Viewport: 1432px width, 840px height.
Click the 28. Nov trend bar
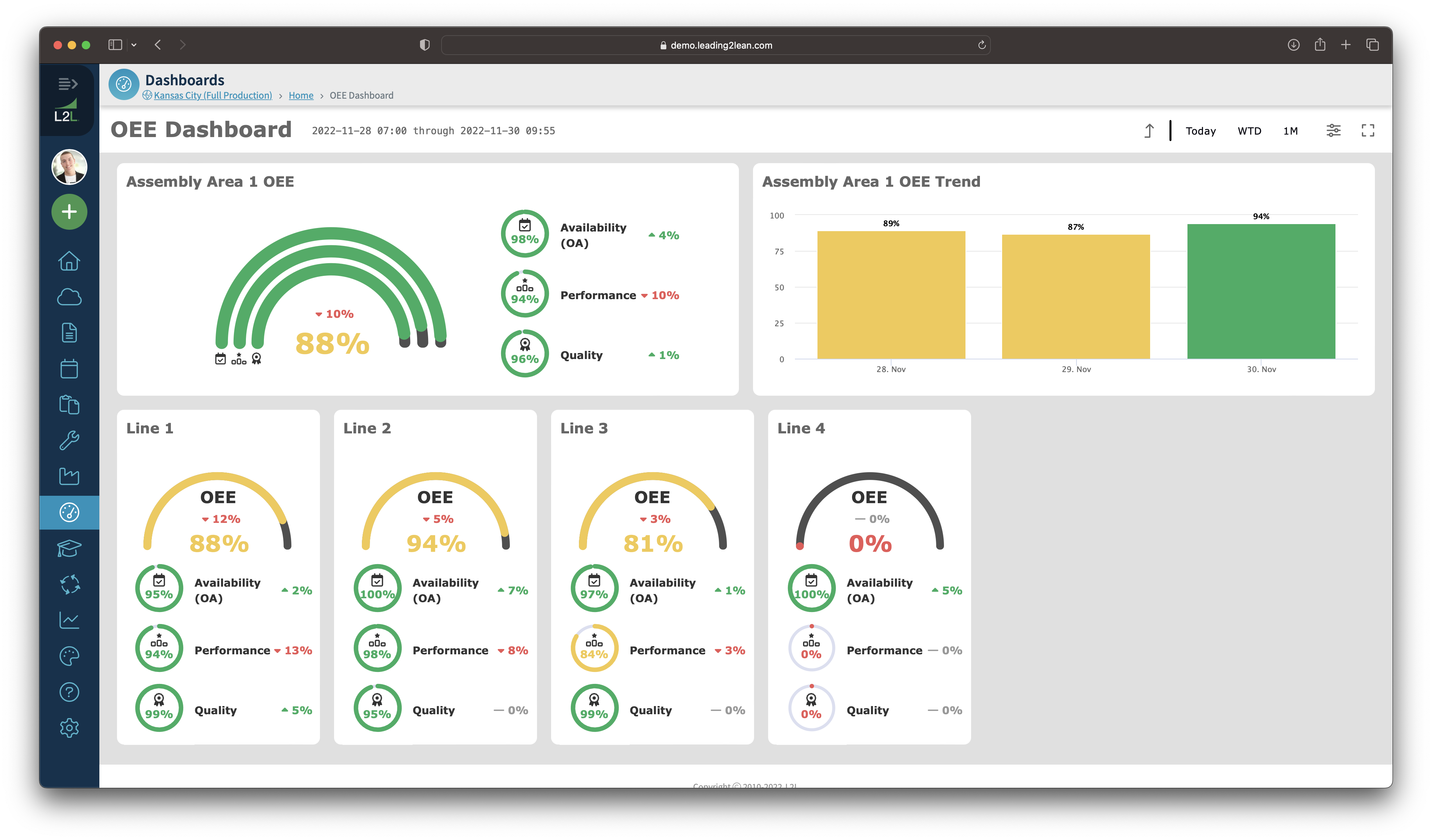tap(891, 295)
